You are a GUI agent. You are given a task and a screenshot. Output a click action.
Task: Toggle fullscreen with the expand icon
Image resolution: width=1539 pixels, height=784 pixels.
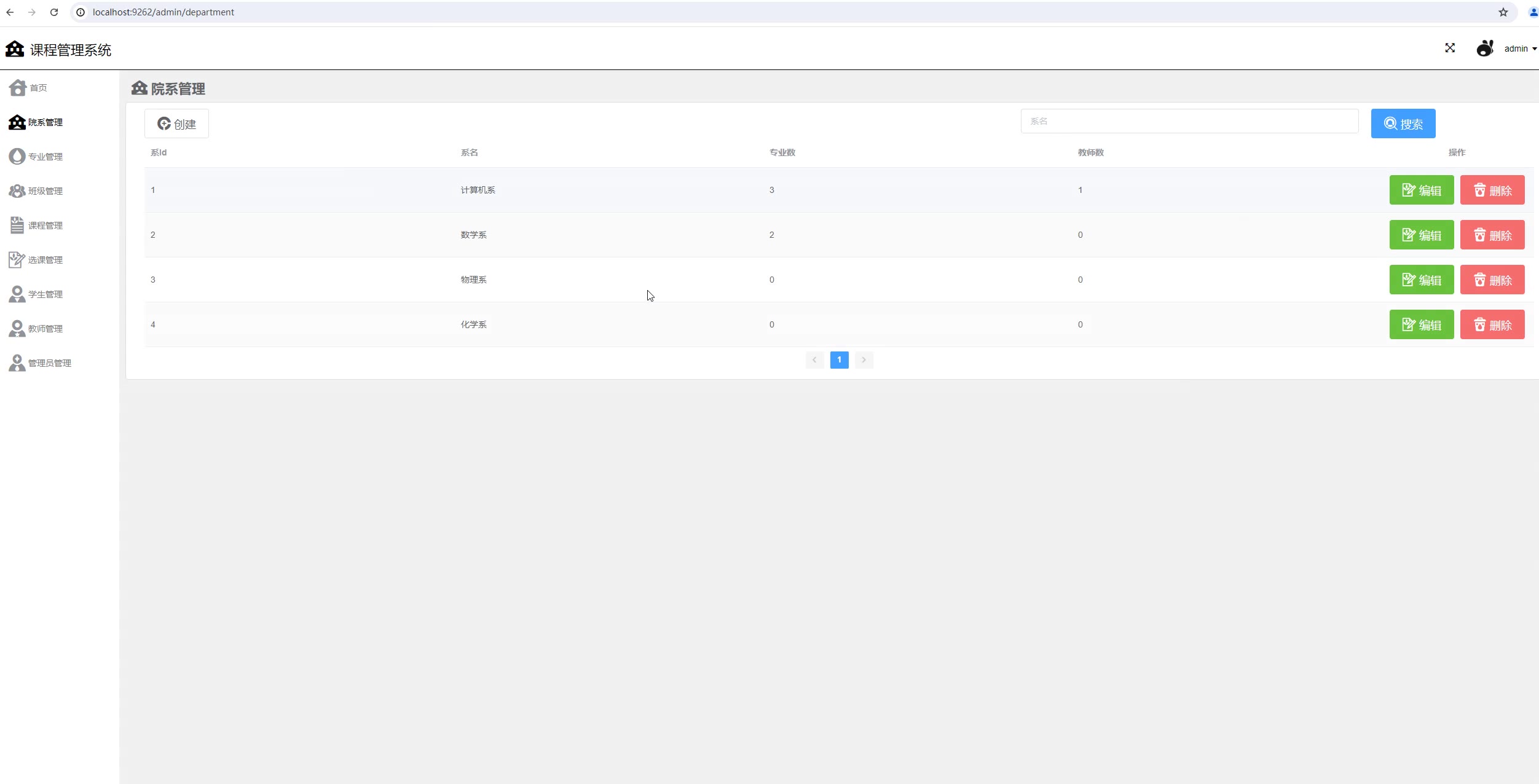pyautogui.click(x=1450, y=48)
